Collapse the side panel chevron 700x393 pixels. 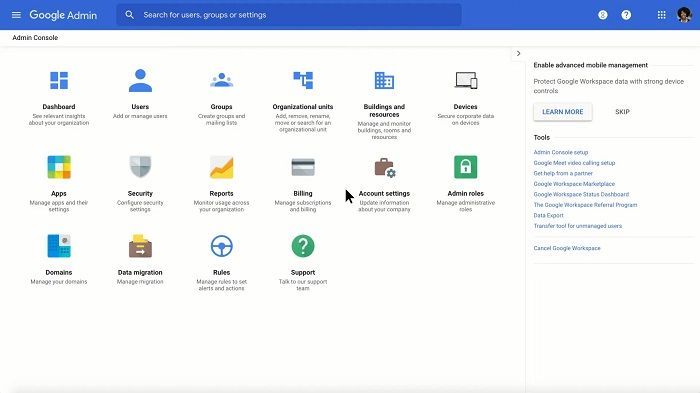tap(518, 54)
